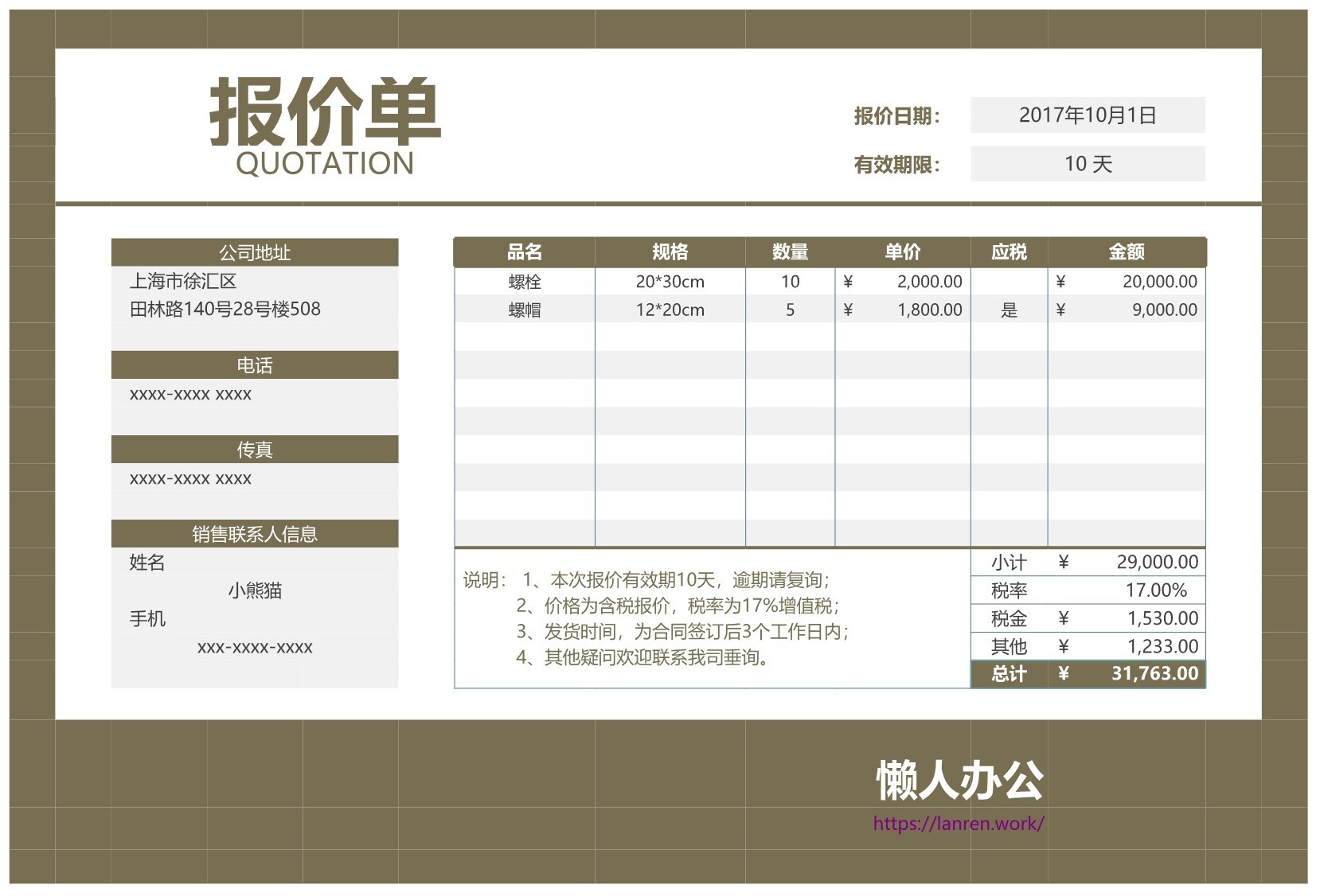Select the total amount 31,763.00 cell

coord(1154,674)
